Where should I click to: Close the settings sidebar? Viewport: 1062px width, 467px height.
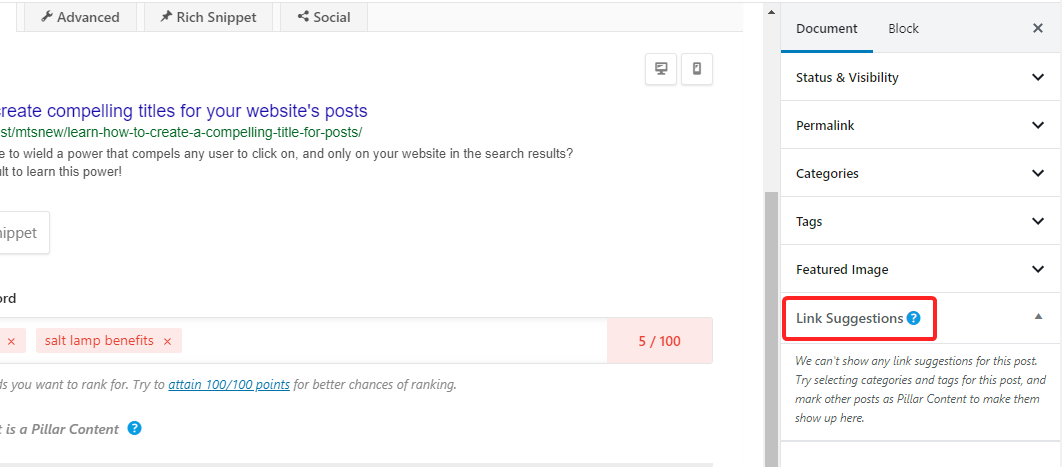tap(1038, 29)
